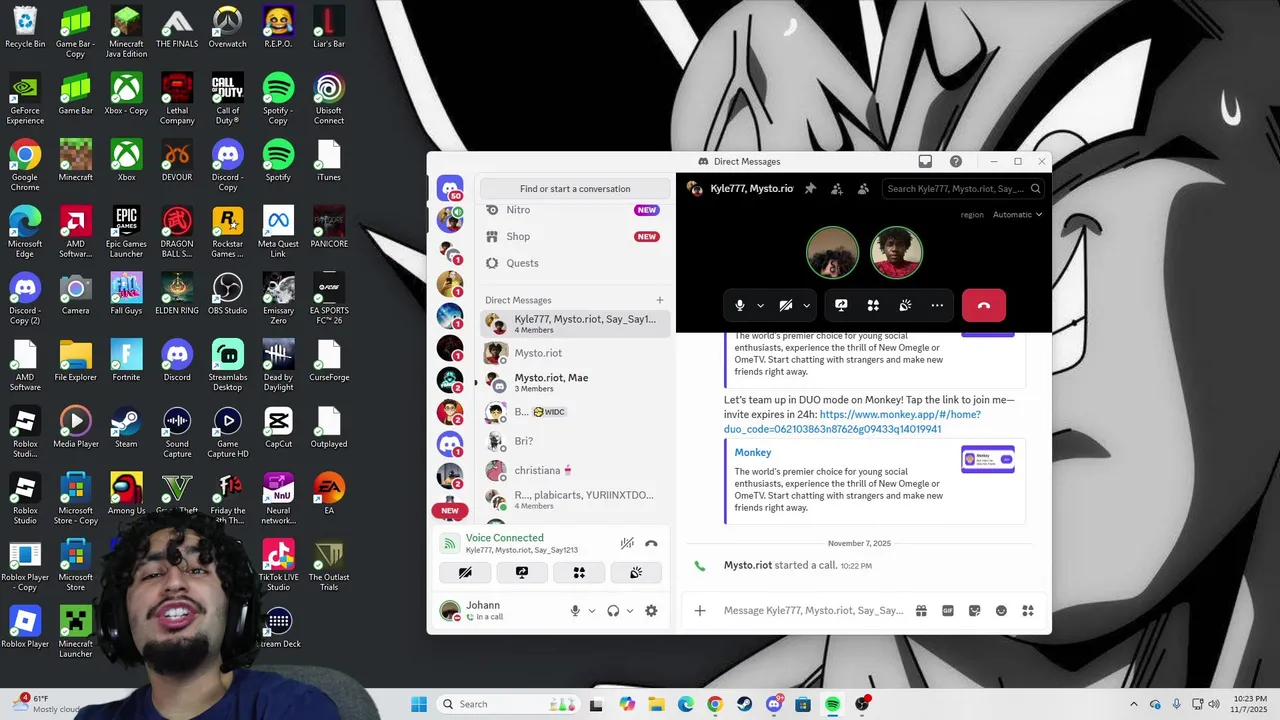Image resolution: width=1280 pixels, height=720 pixels.
Task: Click Voice Connected status text
Action: pyautogui.click(x=505, y=538)
